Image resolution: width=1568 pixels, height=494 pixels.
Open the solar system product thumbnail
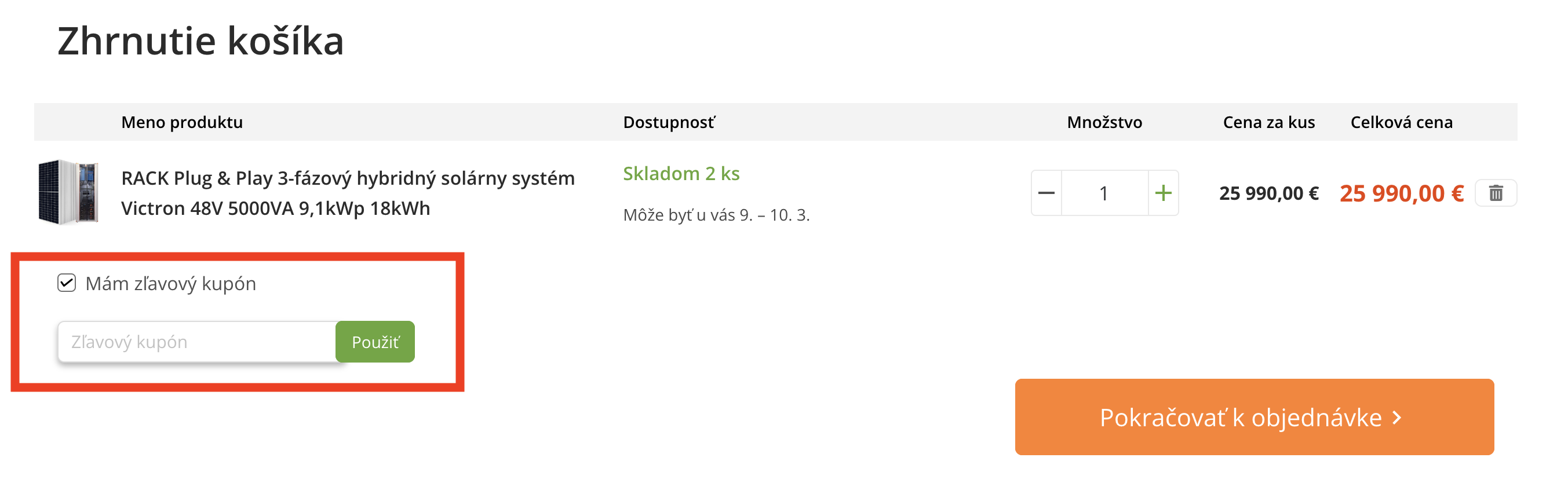[x=68, y=193]
